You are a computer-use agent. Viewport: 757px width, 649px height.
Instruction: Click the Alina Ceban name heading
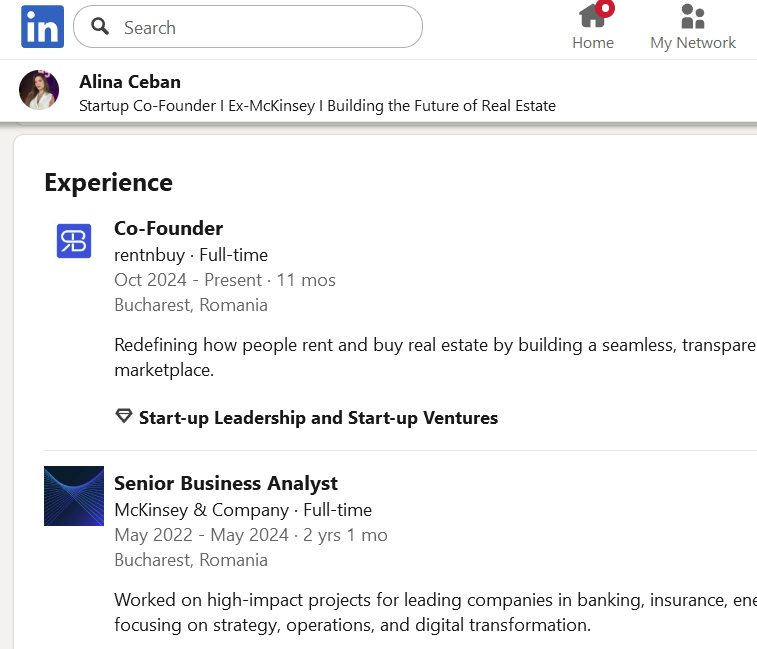[130, 82]
